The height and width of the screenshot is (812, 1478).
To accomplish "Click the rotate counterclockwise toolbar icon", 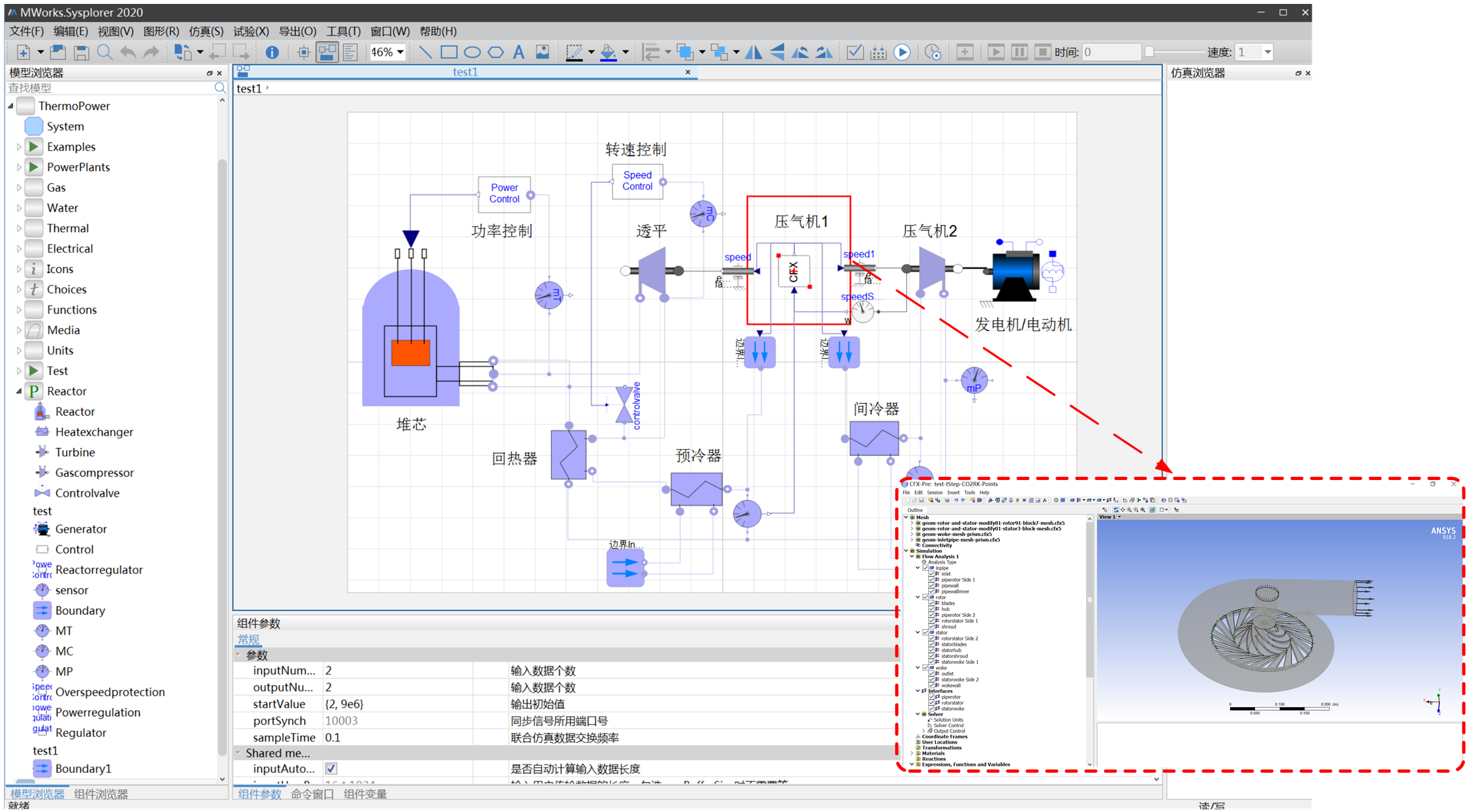I will pyautogui.click(x=800, y=52).
